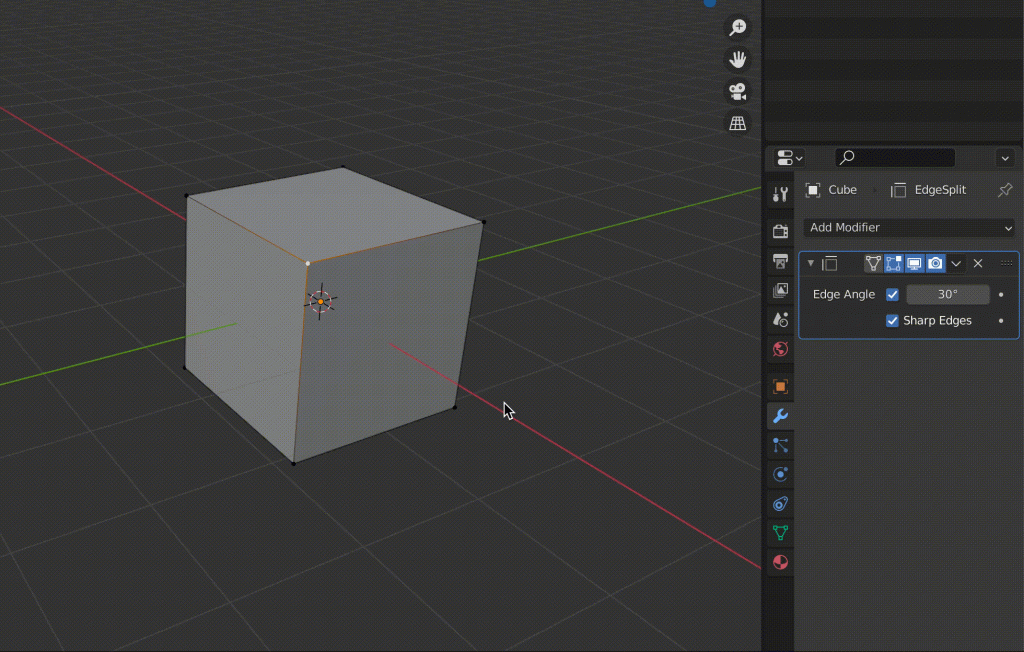1024x652 pixels.
Task: Disable the Sharp Edges checkbox
Action: tap(893, 320)
